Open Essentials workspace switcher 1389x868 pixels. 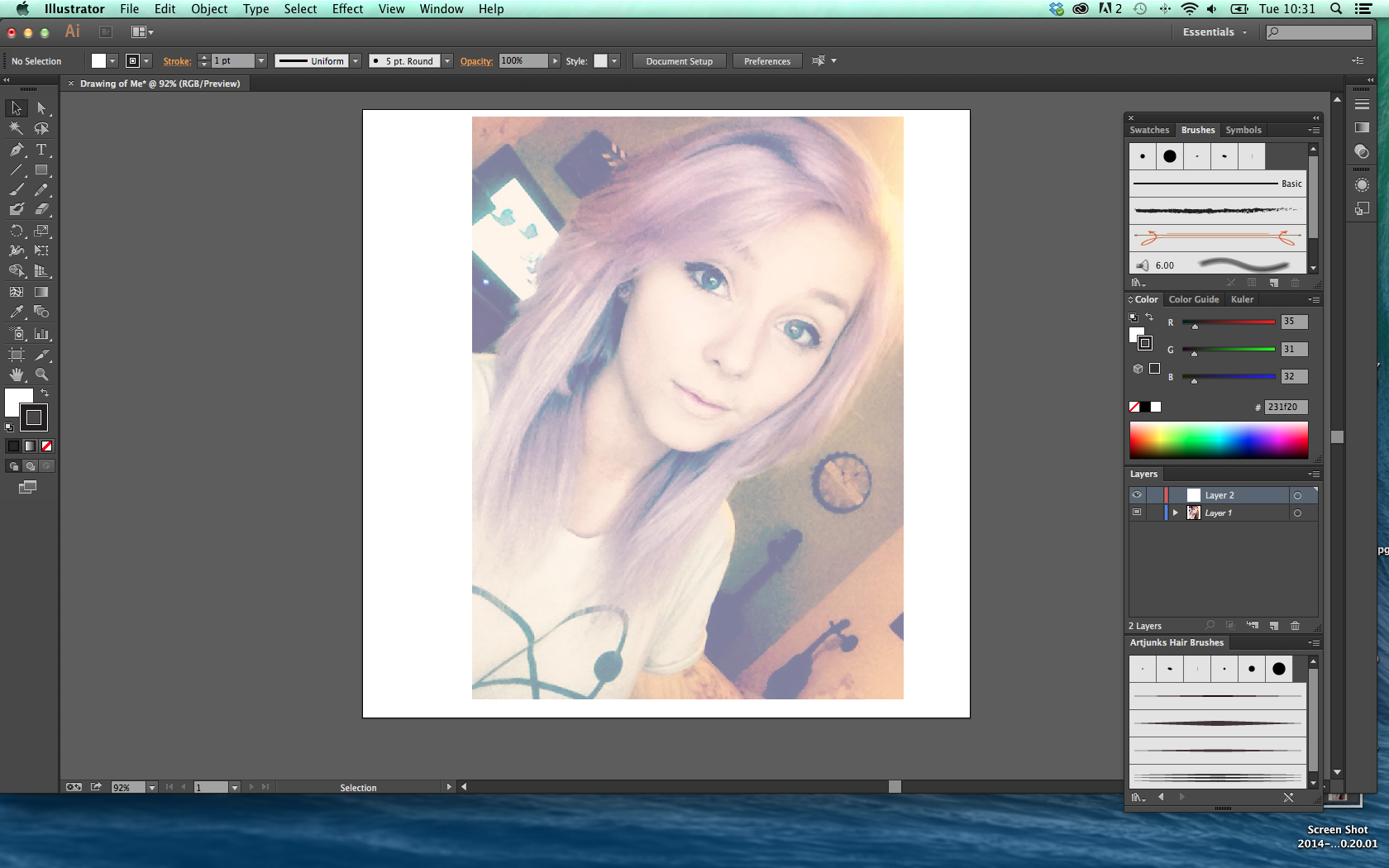[x=1215, y=32]
